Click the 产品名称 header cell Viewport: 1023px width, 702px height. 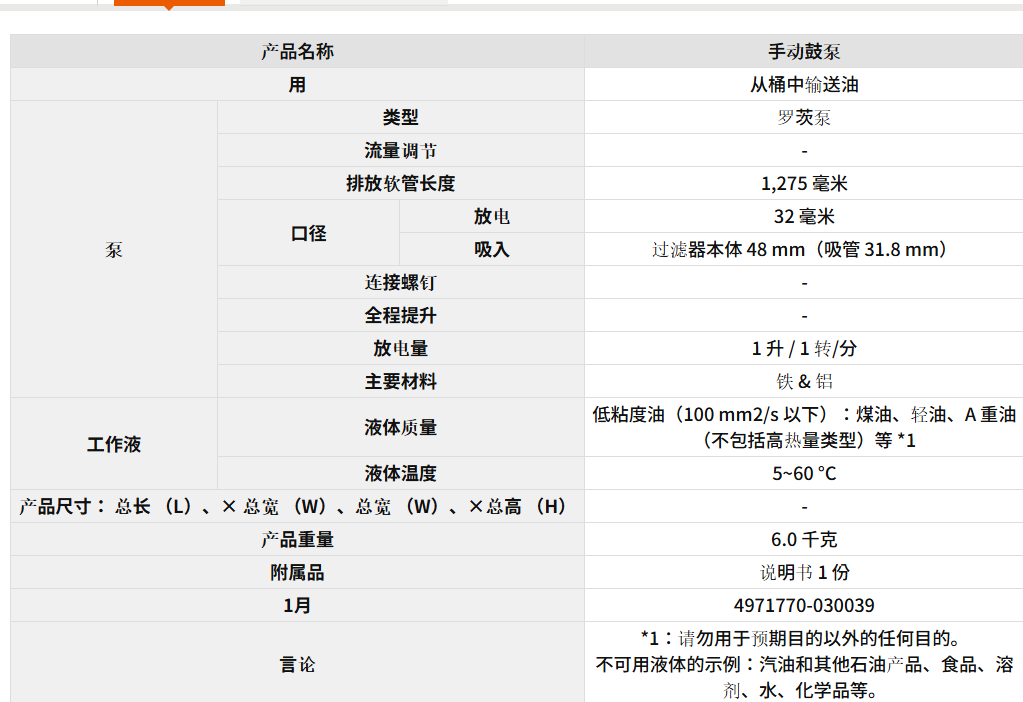(x=297, y=52)
